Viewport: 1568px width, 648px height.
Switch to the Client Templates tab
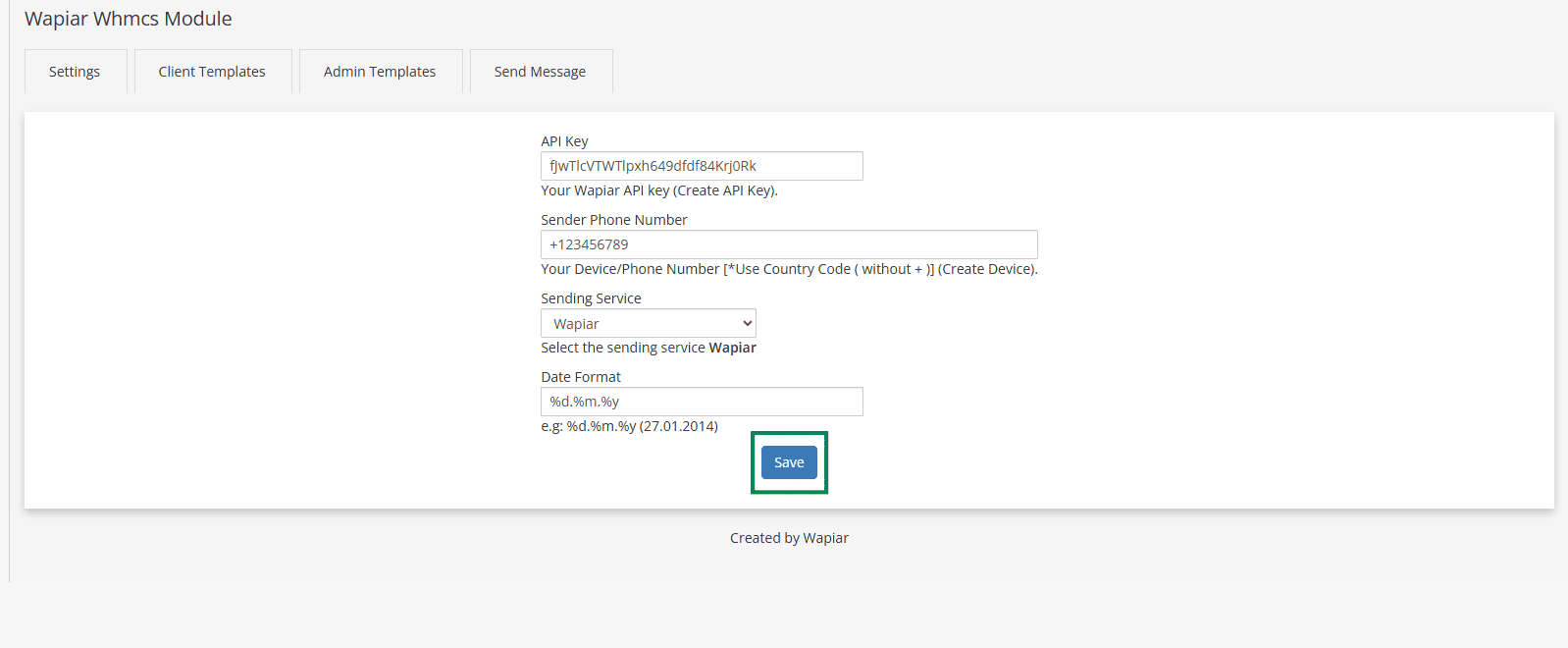(x=212, y=72)
